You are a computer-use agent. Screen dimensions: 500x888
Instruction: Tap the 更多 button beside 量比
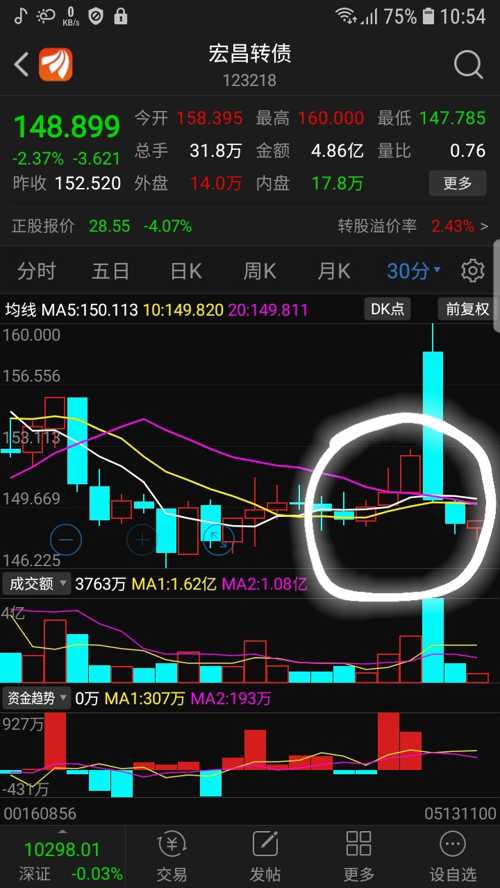[x=457, y=183]
